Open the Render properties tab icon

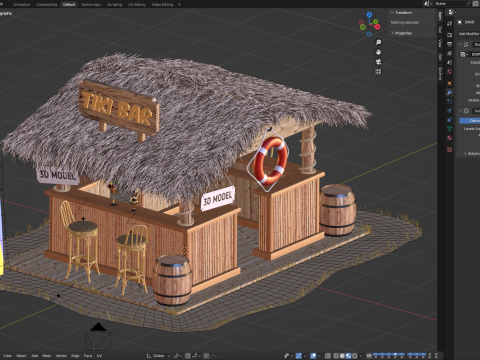450,35
